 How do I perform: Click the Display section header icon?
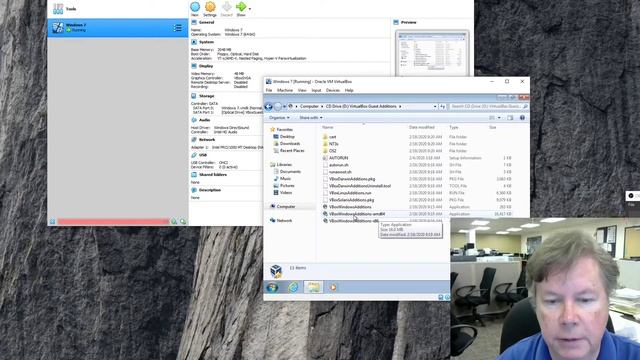pyautogui.click(x=194, y=66)
